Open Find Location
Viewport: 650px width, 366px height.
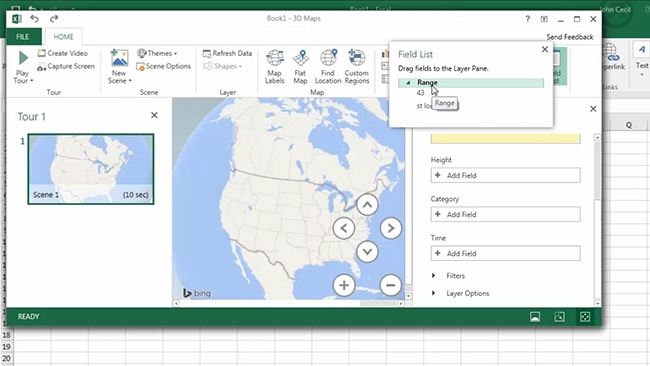coord(328,67)
